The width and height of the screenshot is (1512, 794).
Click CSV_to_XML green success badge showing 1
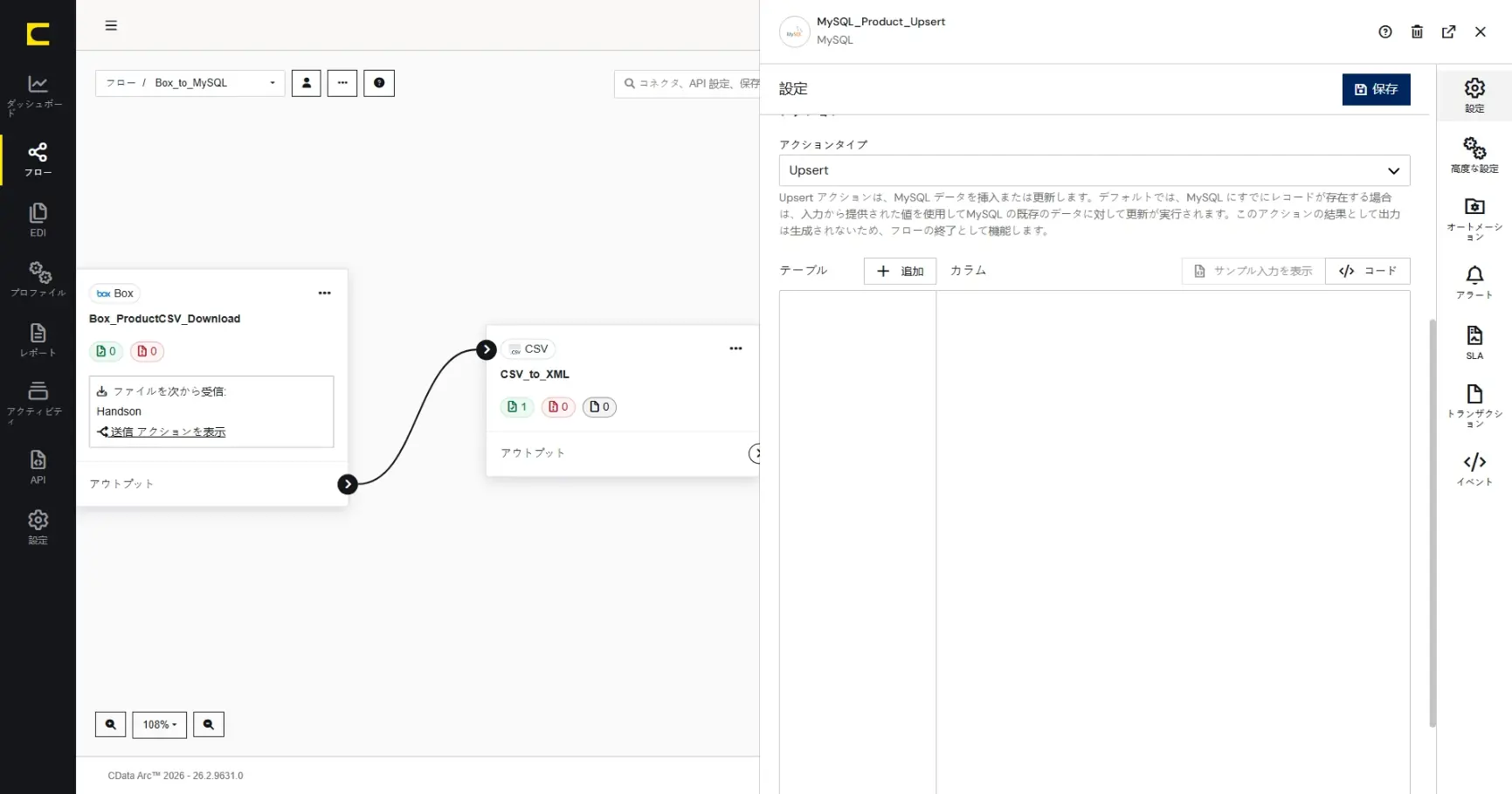pyautogui.click(x=517, y=407)
